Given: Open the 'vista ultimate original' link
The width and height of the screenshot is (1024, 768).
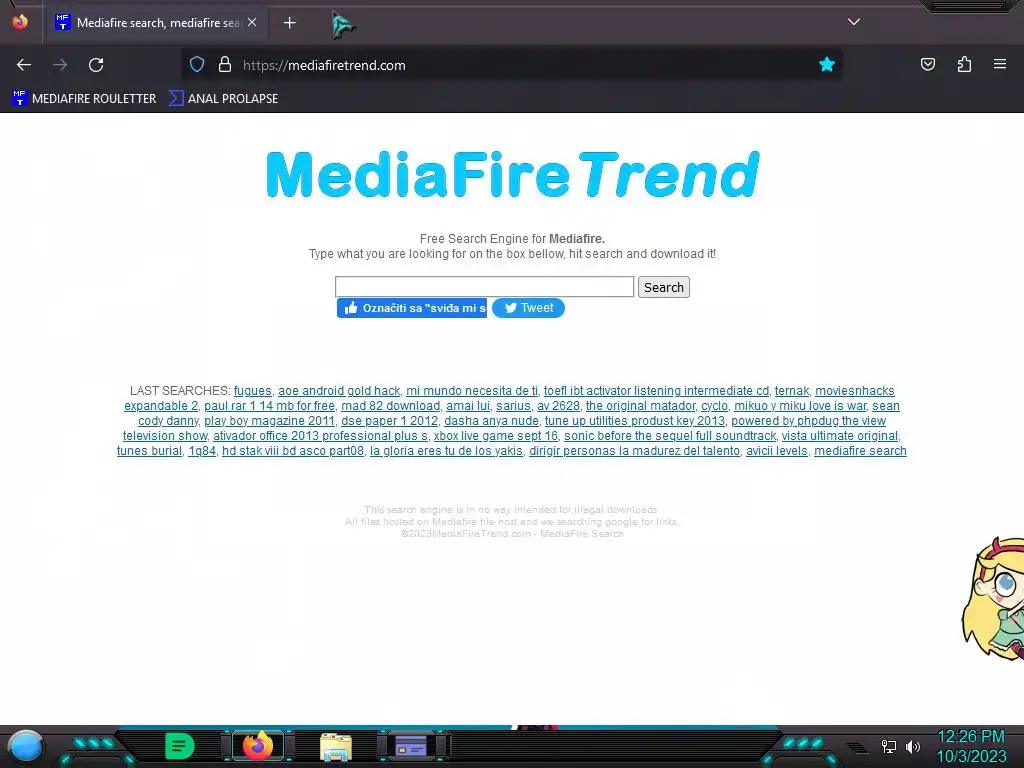Looking at the screenshot, I should (840, 436).
